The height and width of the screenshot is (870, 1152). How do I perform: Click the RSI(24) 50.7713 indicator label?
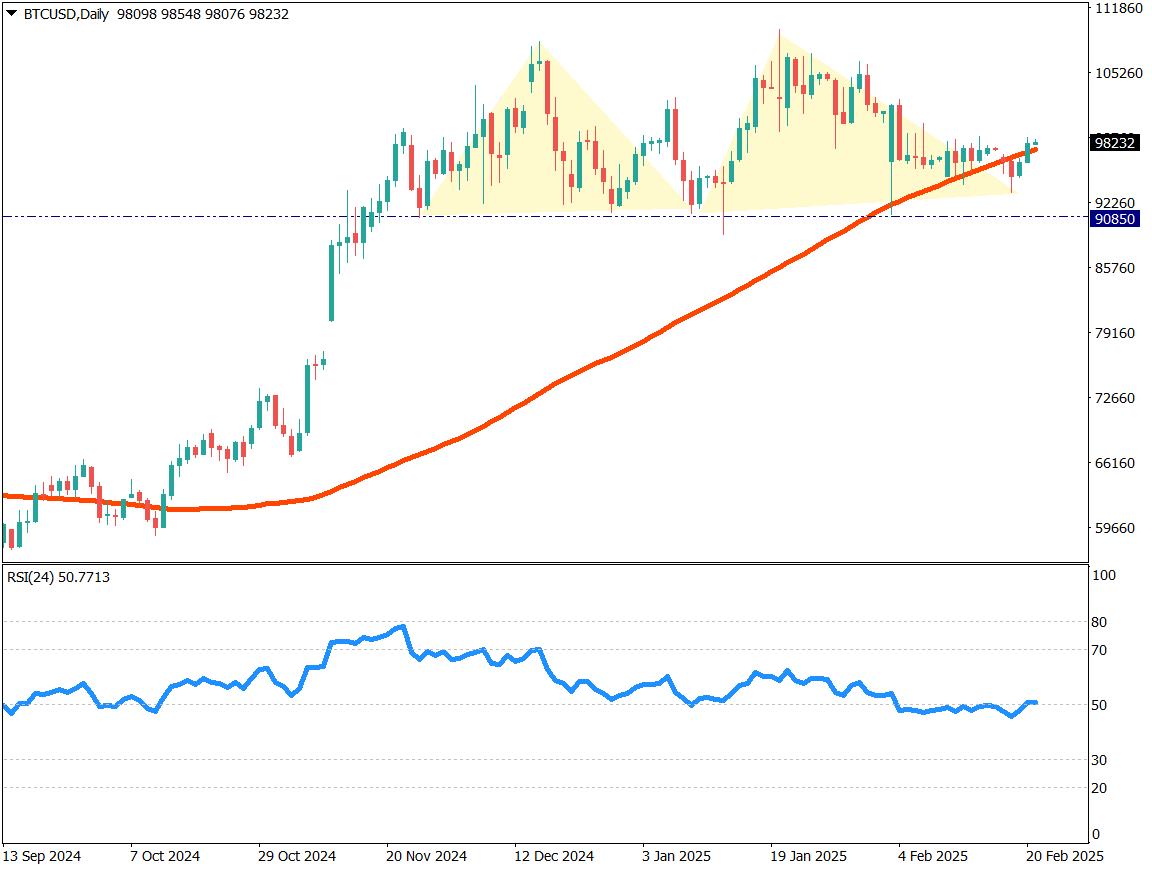57,577
